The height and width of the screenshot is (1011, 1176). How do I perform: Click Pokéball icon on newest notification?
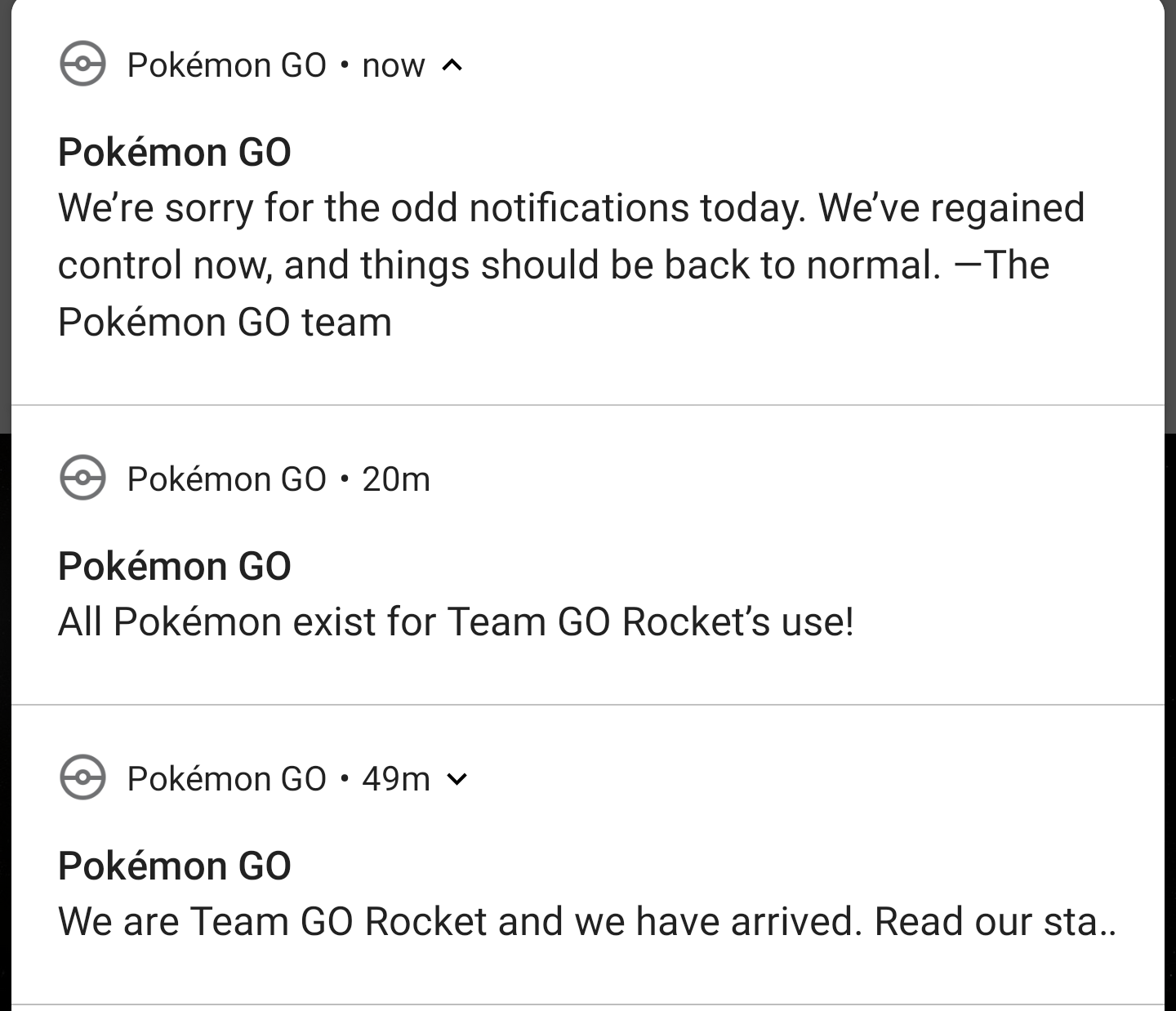coord(82,64)
